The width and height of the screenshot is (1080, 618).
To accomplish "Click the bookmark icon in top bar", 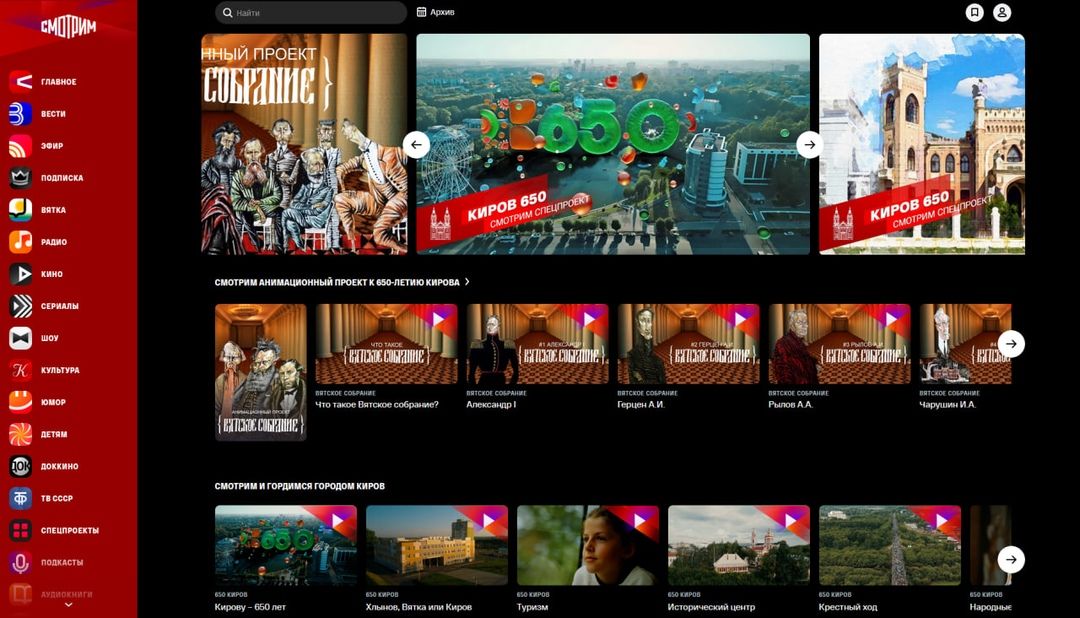I will (x=974, y=12).
